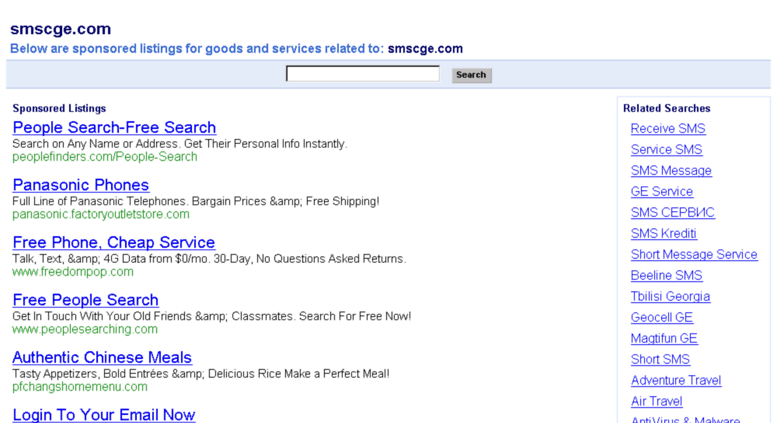Select Short SMS related search
Screen dimensions: 777x423
[x=660, y=360]
